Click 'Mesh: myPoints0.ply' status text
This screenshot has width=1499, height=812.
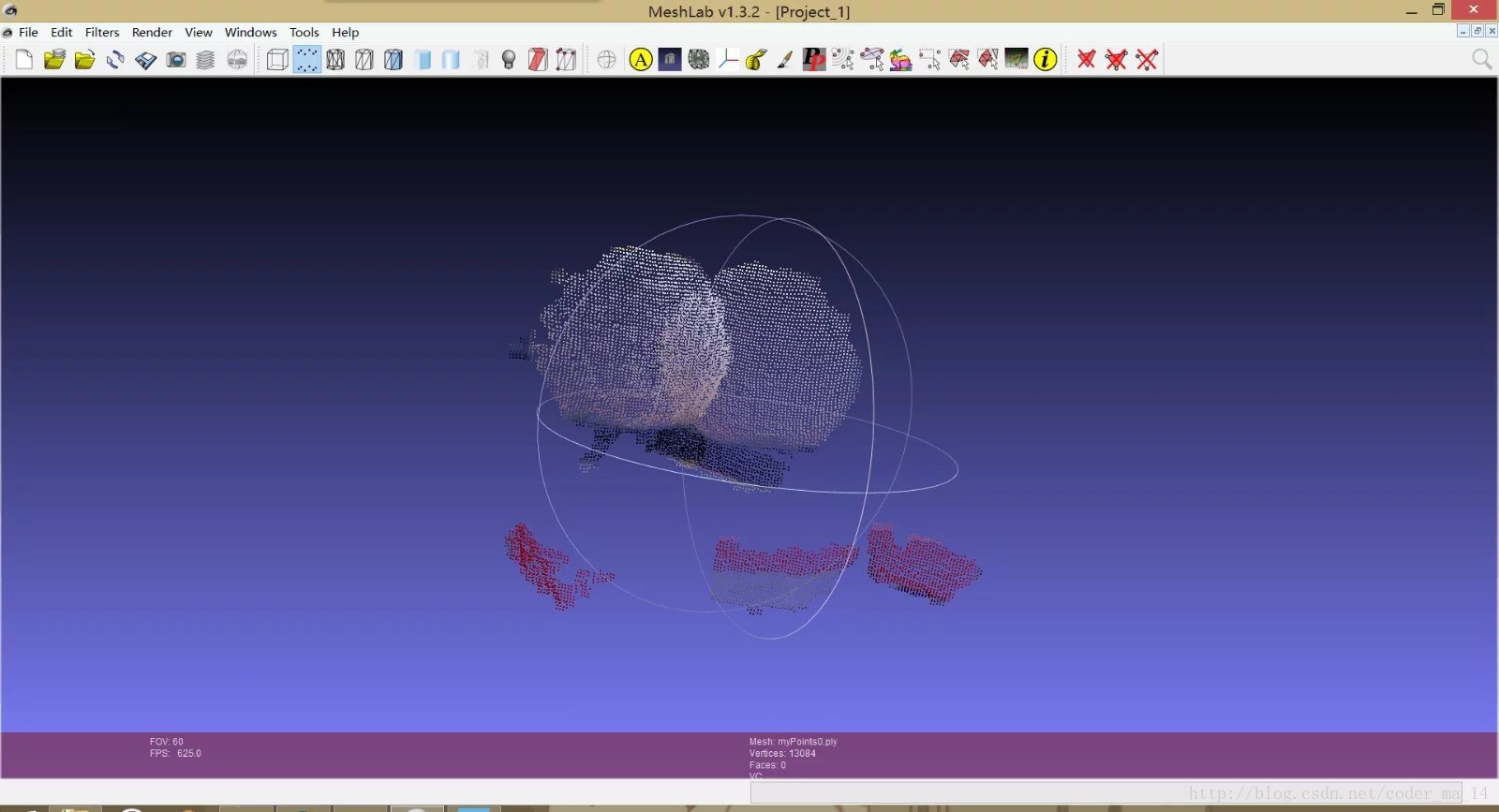[x=794, y=742]
